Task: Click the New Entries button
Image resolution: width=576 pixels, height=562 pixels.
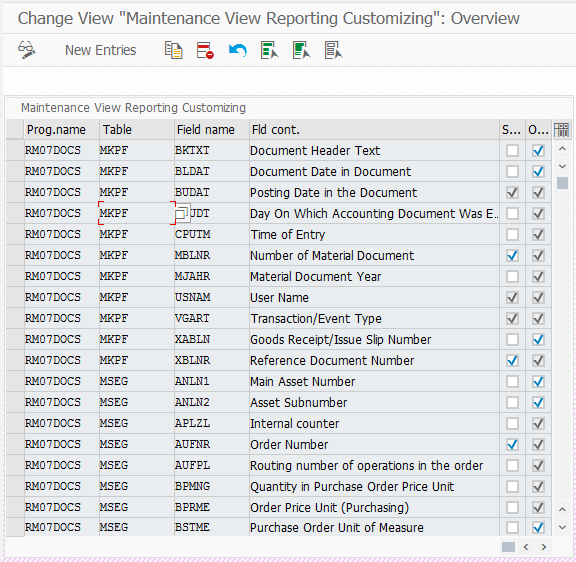Action: [100, 50]
